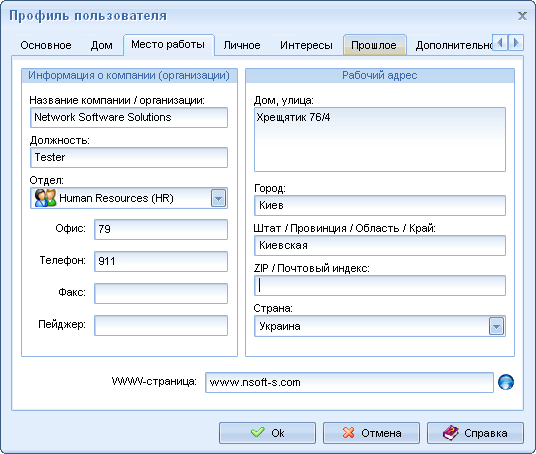Viewport: 536px width, 454px height.
Task: Open the Human Resources (HR) combo box
Action: [x=129, y=198]
